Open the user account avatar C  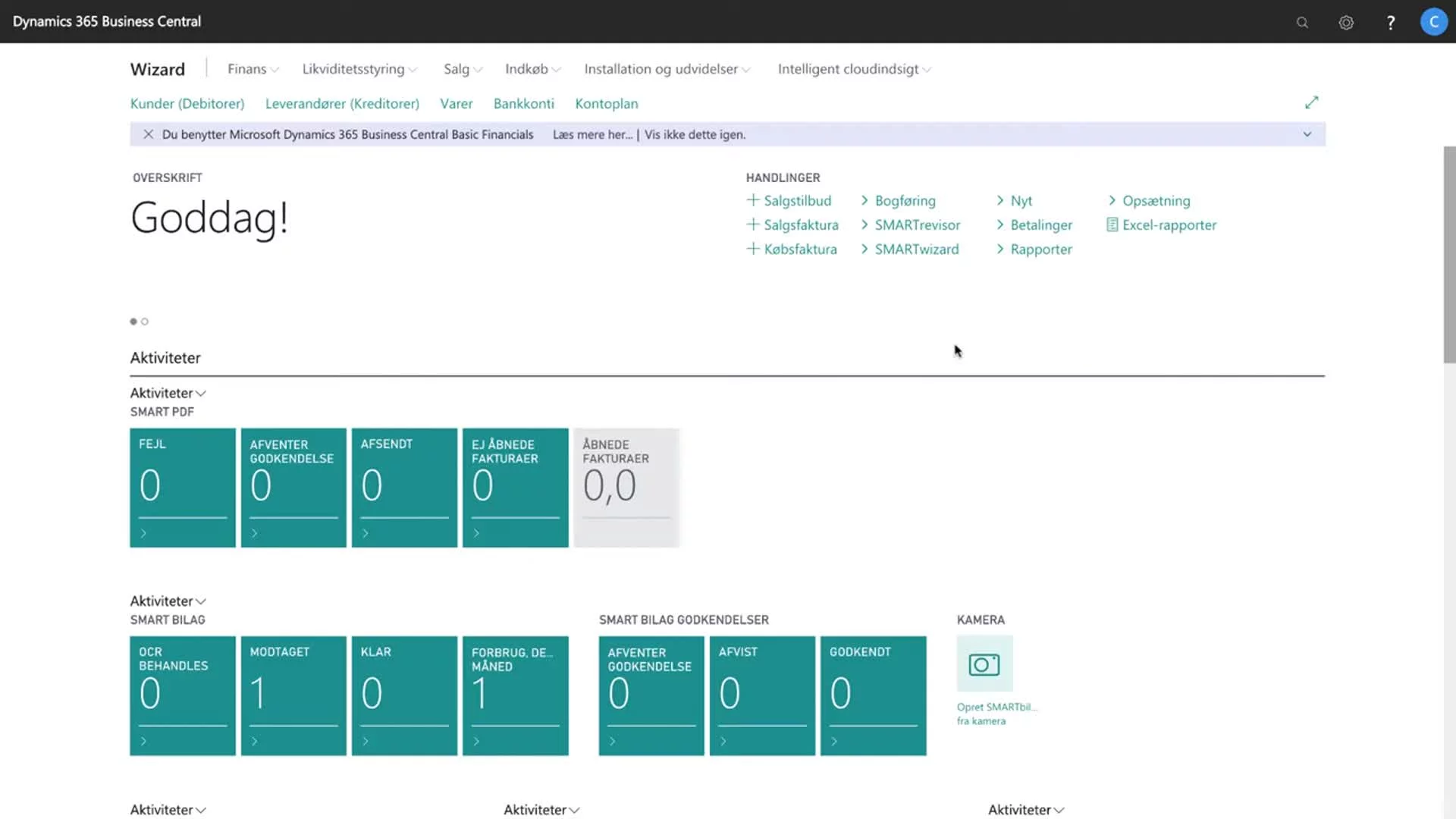pos(1433,22)
